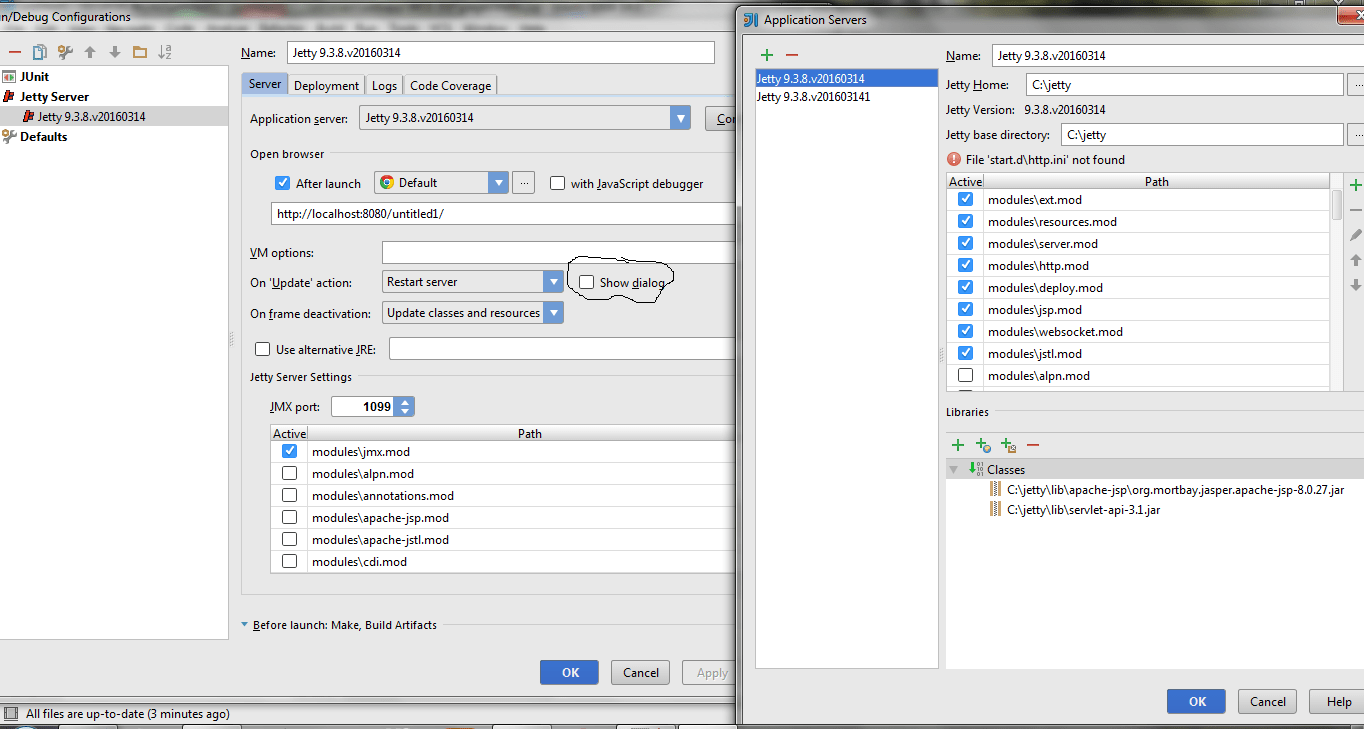
Task: Open the On frame deactivation dropdown
Action: coord(553,313)
